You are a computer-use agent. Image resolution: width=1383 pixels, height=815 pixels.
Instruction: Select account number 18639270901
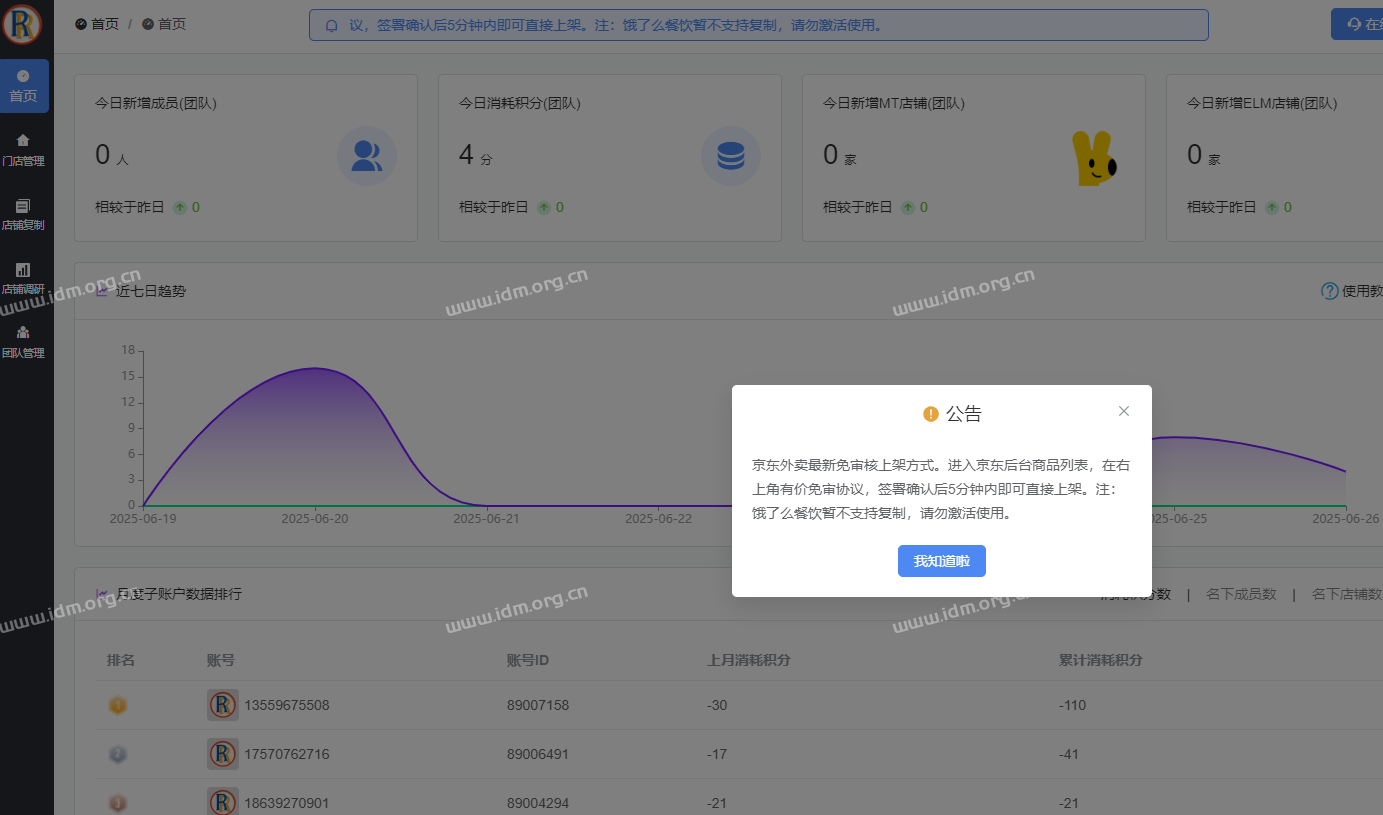pyautogui.click(x=287, y=803)
